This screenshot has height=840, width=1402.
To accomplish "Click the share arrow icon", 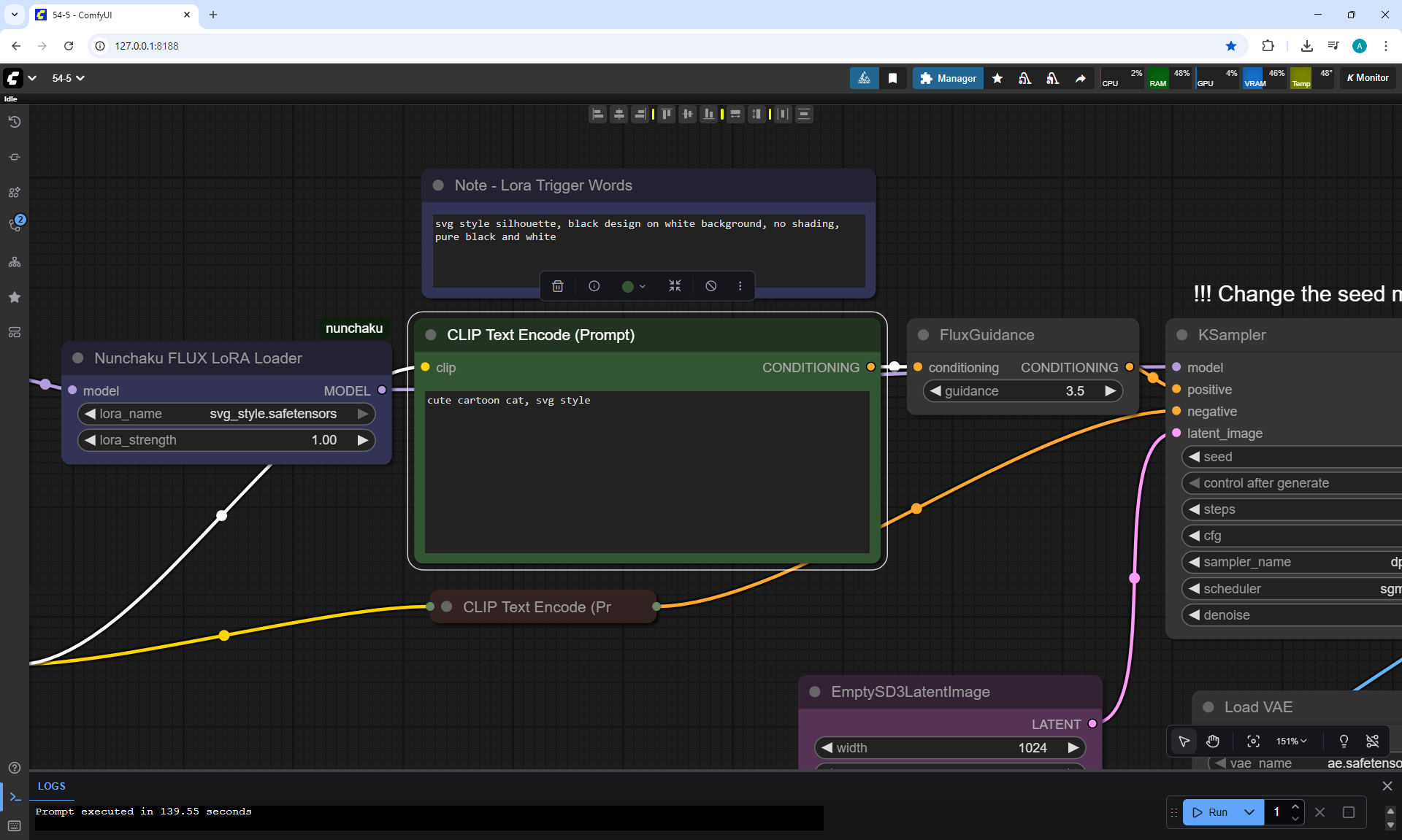I will (1080, 78).
